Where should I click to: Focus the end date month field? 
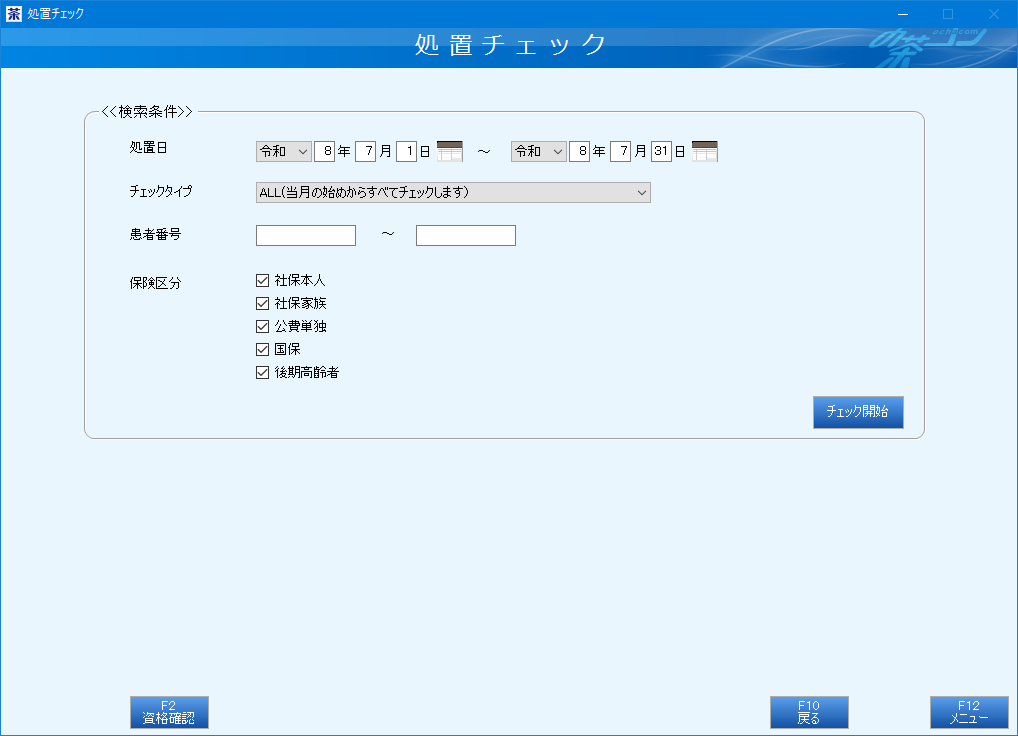coord(621,151)
